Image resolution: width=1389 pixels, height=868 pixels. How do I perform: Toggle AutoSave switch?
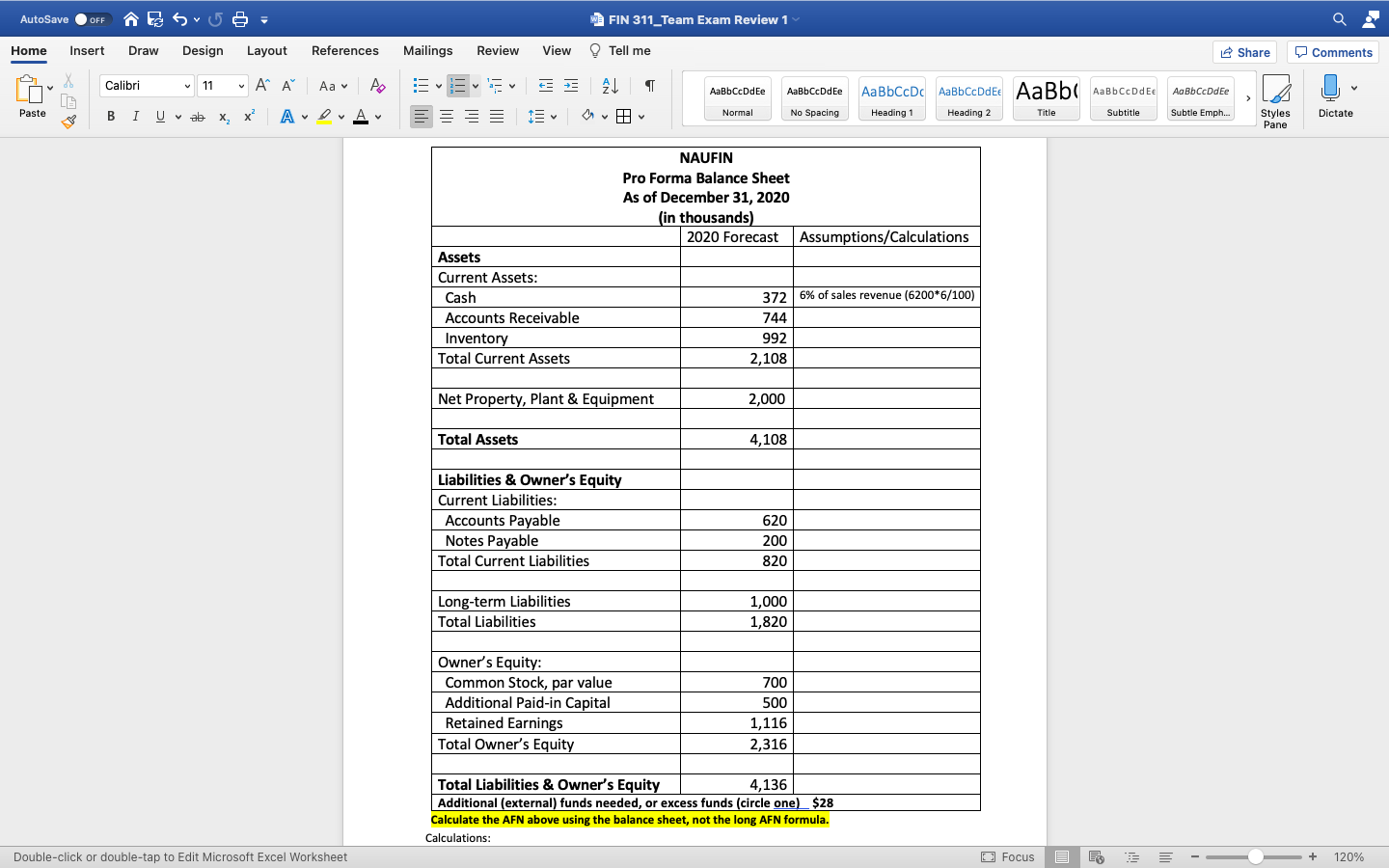(x=94, y=19)
